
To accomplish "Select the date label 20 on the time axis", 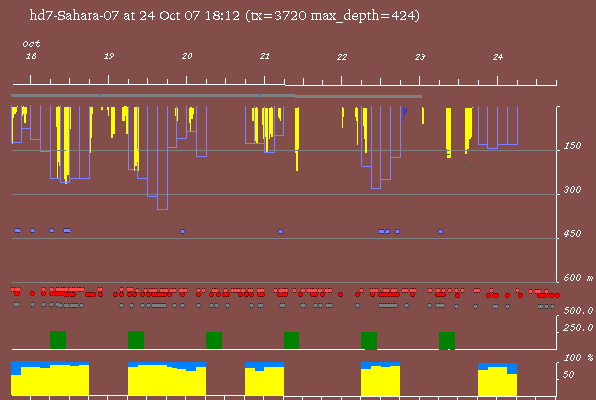I will pyautogui.click(x=187, y=56).
